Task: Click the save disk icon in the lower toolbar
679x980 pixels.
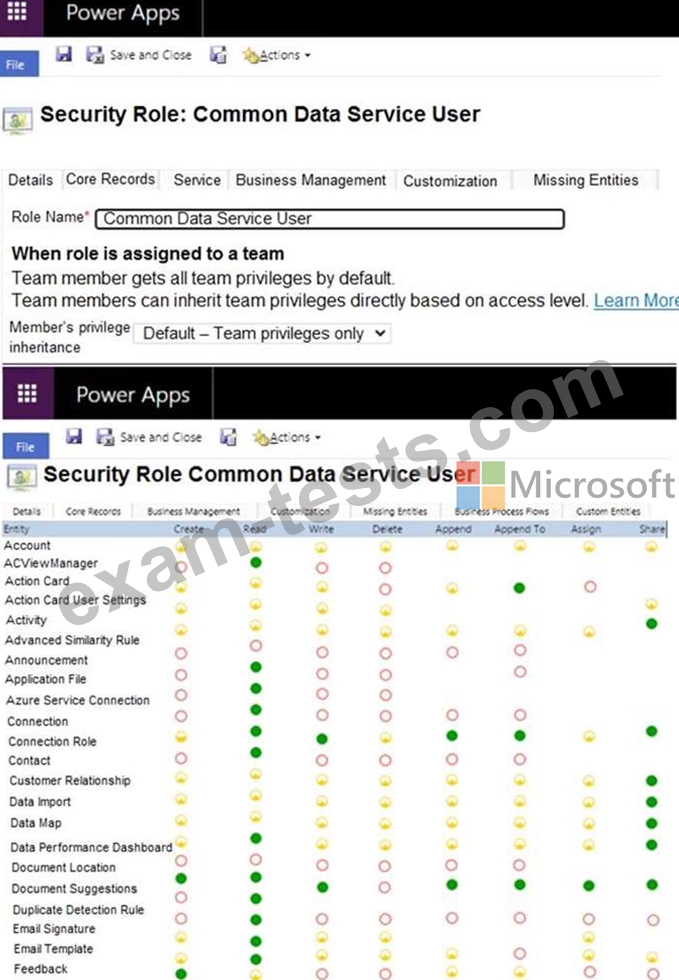Action: click(x=74, y=437)
